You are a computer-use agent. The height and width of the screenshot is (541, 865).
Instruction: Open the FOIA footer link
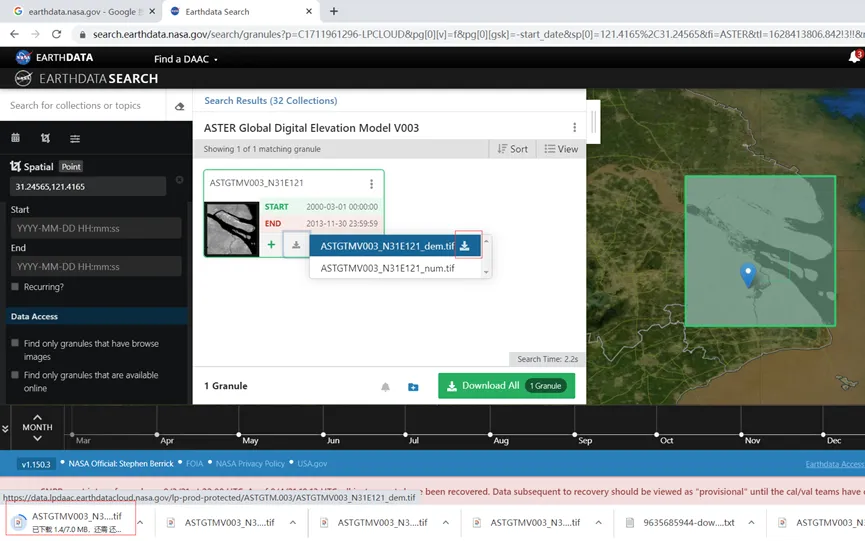194,464
